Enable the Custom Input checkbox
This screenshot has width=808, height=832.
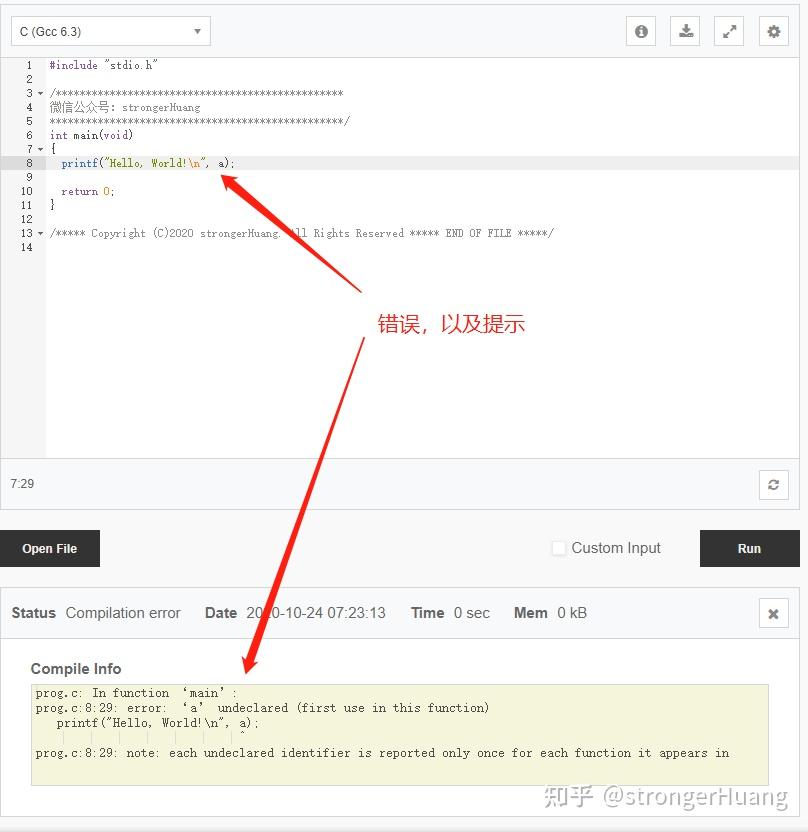click(x=559, y=548)
